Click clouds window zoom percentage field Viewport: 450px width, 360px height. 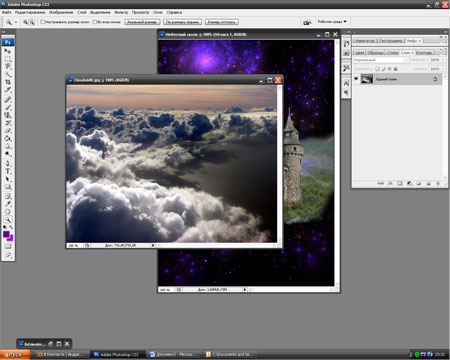(x=73, y=245)
